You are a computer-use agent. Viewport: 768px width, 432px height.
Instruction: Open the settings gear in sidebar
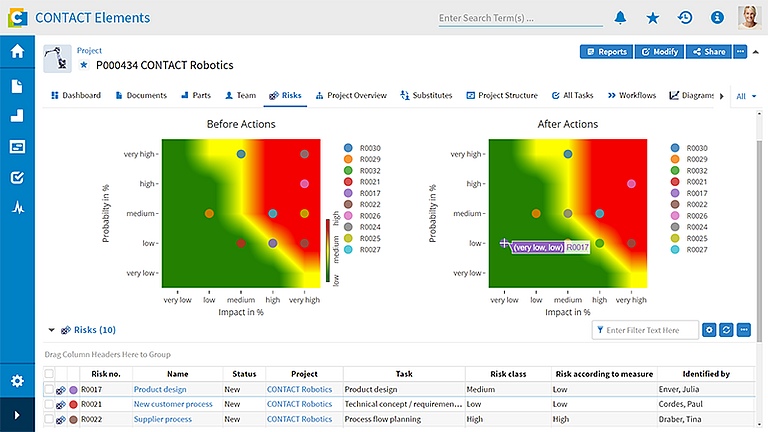tap(17, 381)
